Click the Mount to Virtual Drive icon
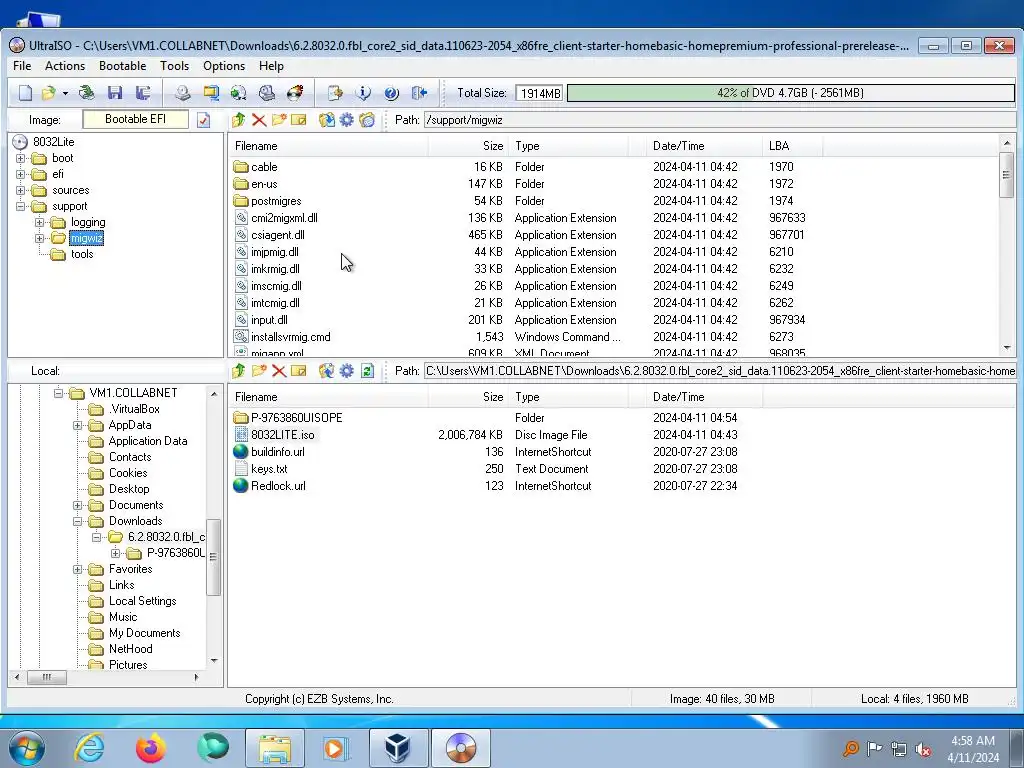Image resolution: width=1024 pixels, height=768 pixels. 266,93
